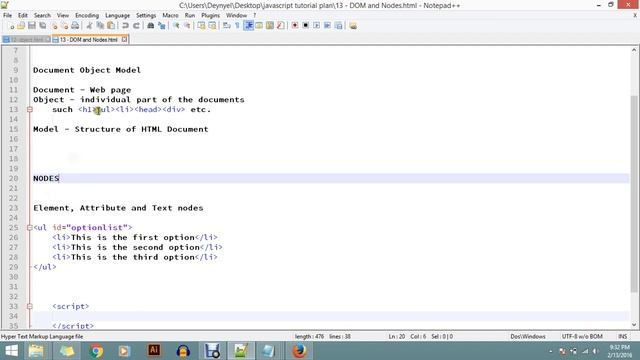Open the Window menu
Viewport: 640px width, 360px height.
coord(236,15)
